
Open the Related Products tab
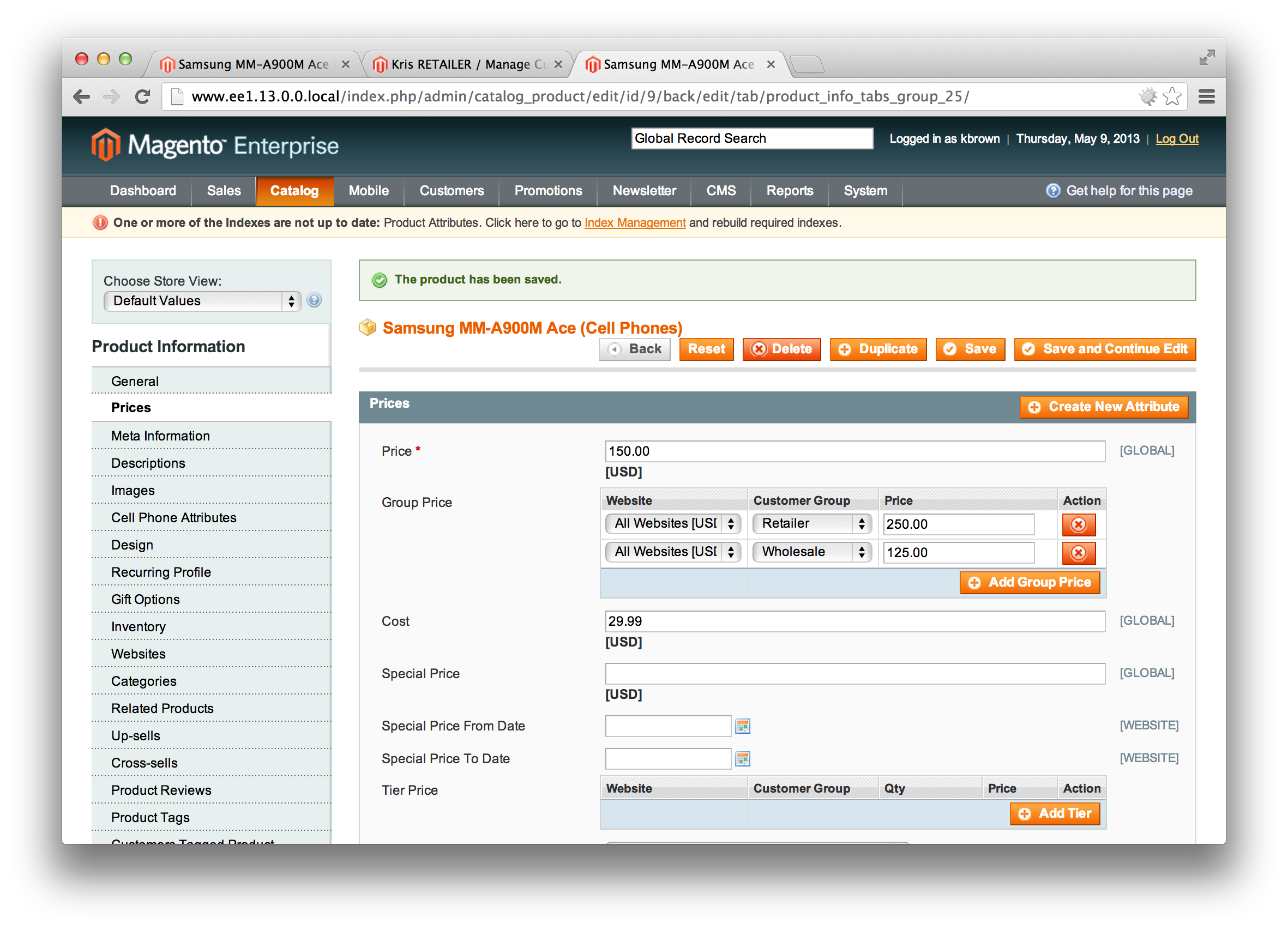coord(211,708)
